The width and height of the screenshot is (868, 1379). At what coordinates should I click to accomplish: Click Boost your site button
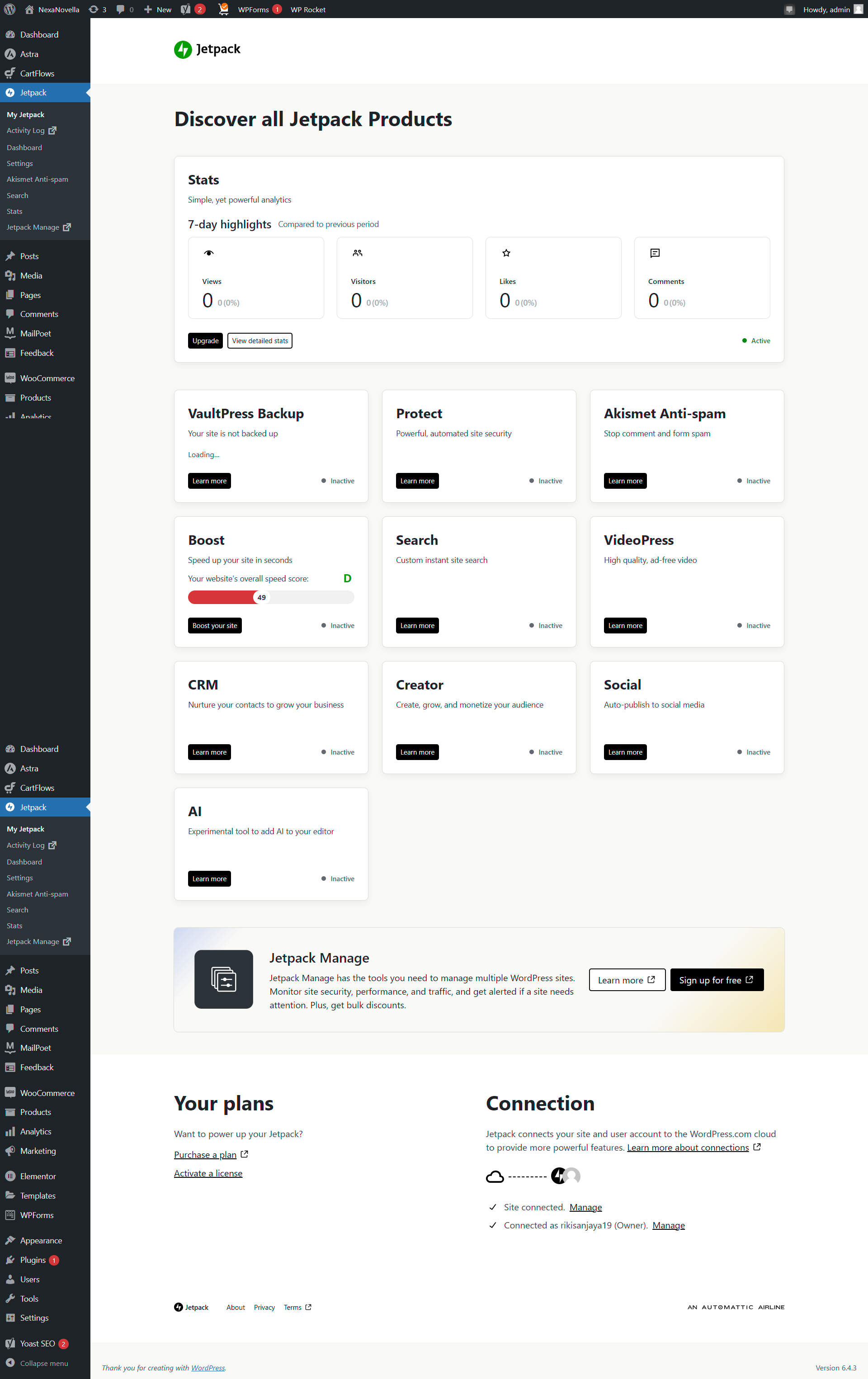tap(215, 625)
